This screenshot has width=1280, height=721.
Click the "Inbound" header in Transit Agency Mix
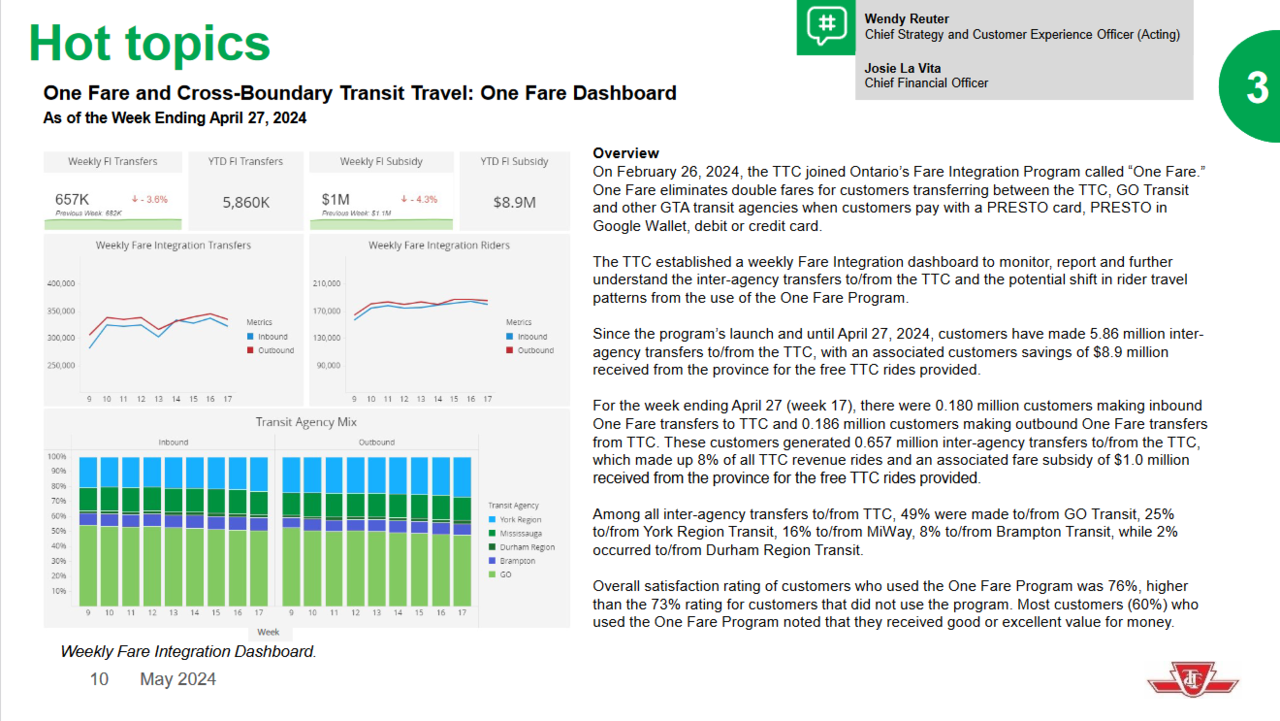tap(173, 442)
